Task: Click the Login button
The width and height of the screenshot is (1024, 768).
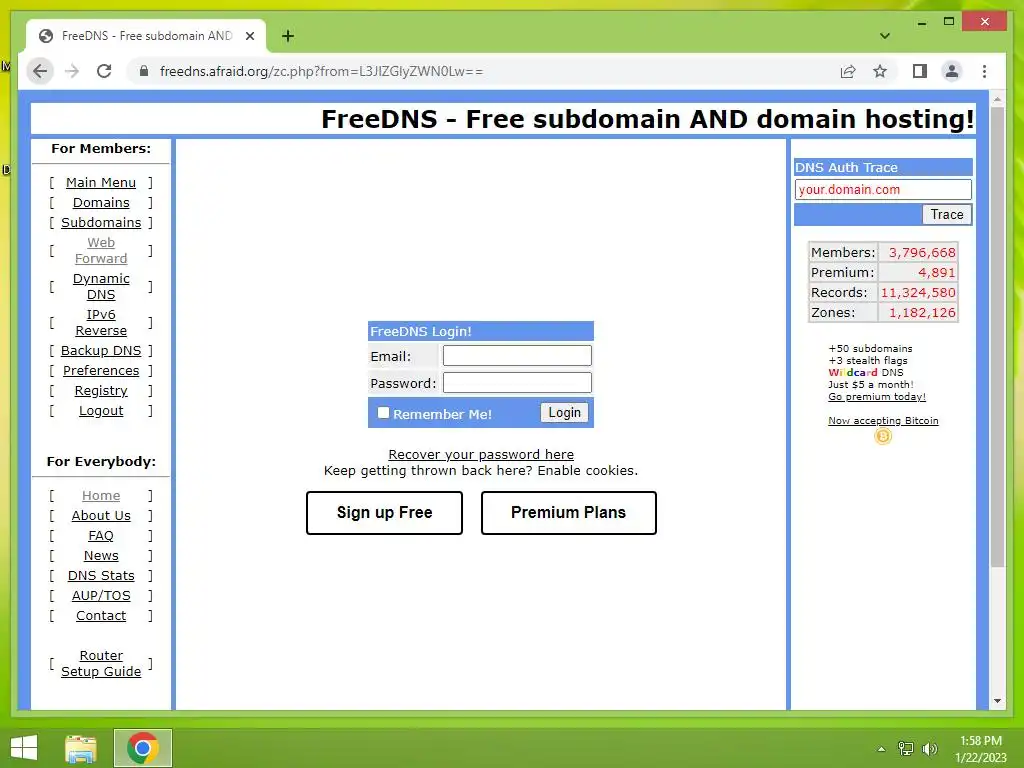Action: coord(564,412)
